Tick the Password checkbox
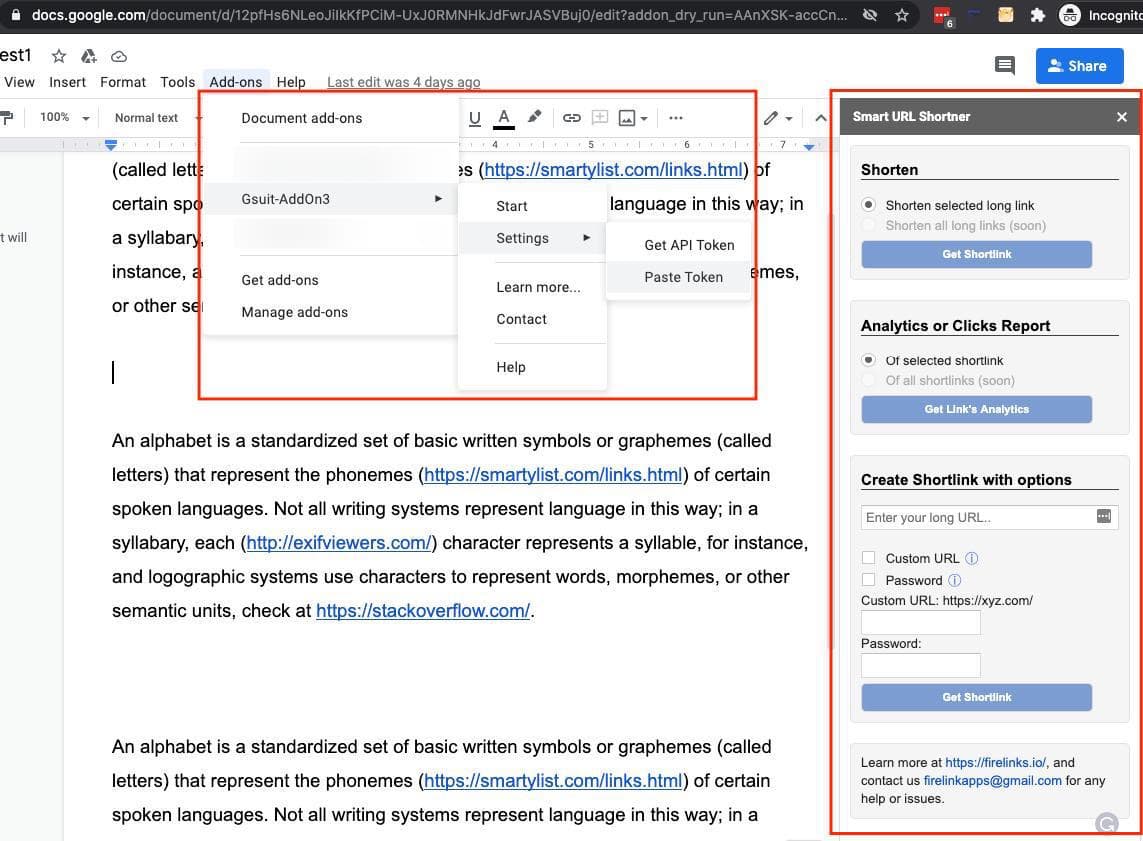1143x841 pixels. click(x=868, y=580)
